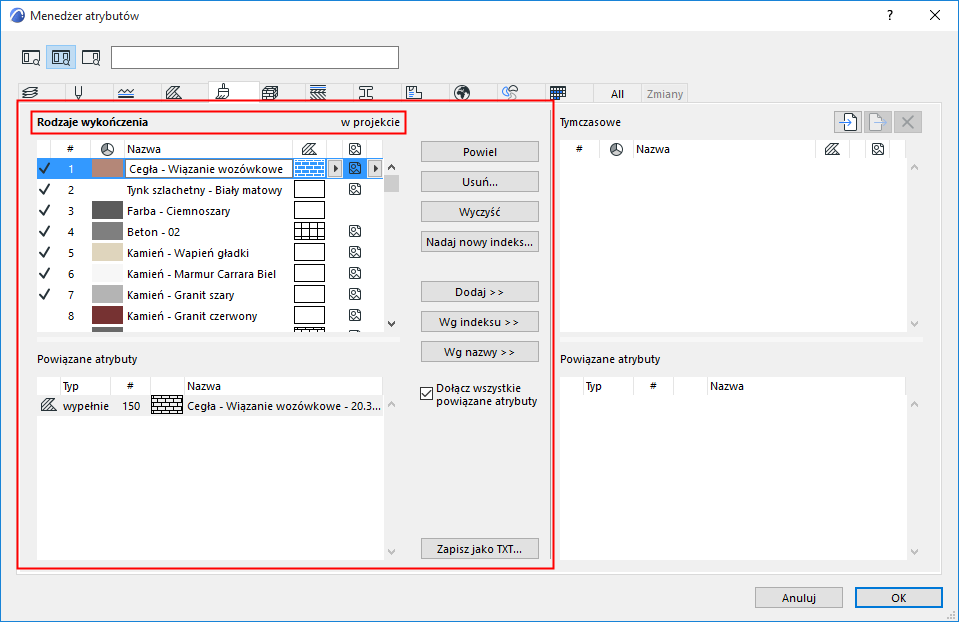959x622 pixels.
Task: Click the texture column header in Tymczasowe list
Action: pyautogui.click(x=878, y=149)
